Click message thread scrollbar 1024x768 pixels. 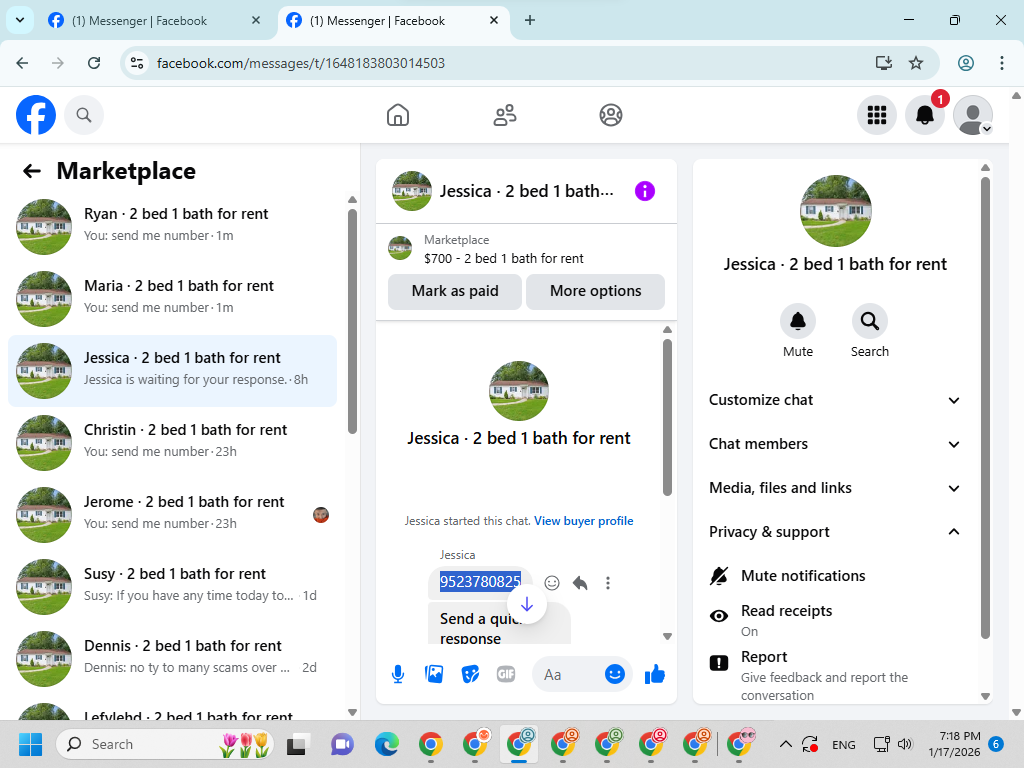point(667,417)
